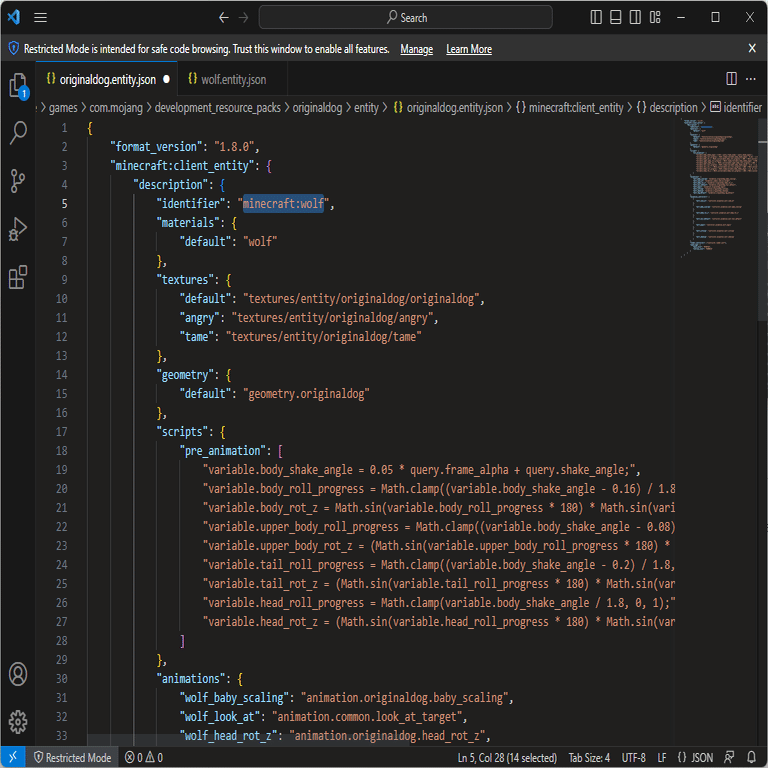
Task: Open Remote window button in status bar
Action: [x=13, y=757]
